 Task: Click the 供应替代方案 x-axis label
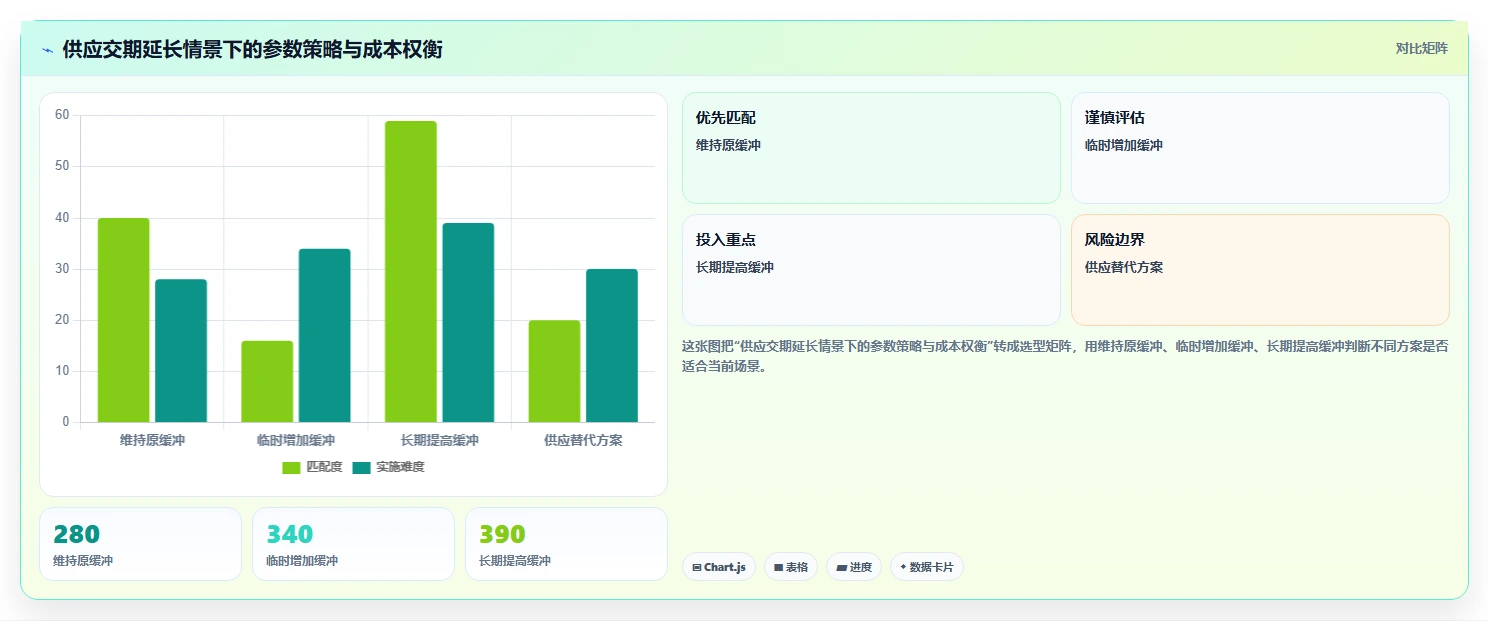583,440
